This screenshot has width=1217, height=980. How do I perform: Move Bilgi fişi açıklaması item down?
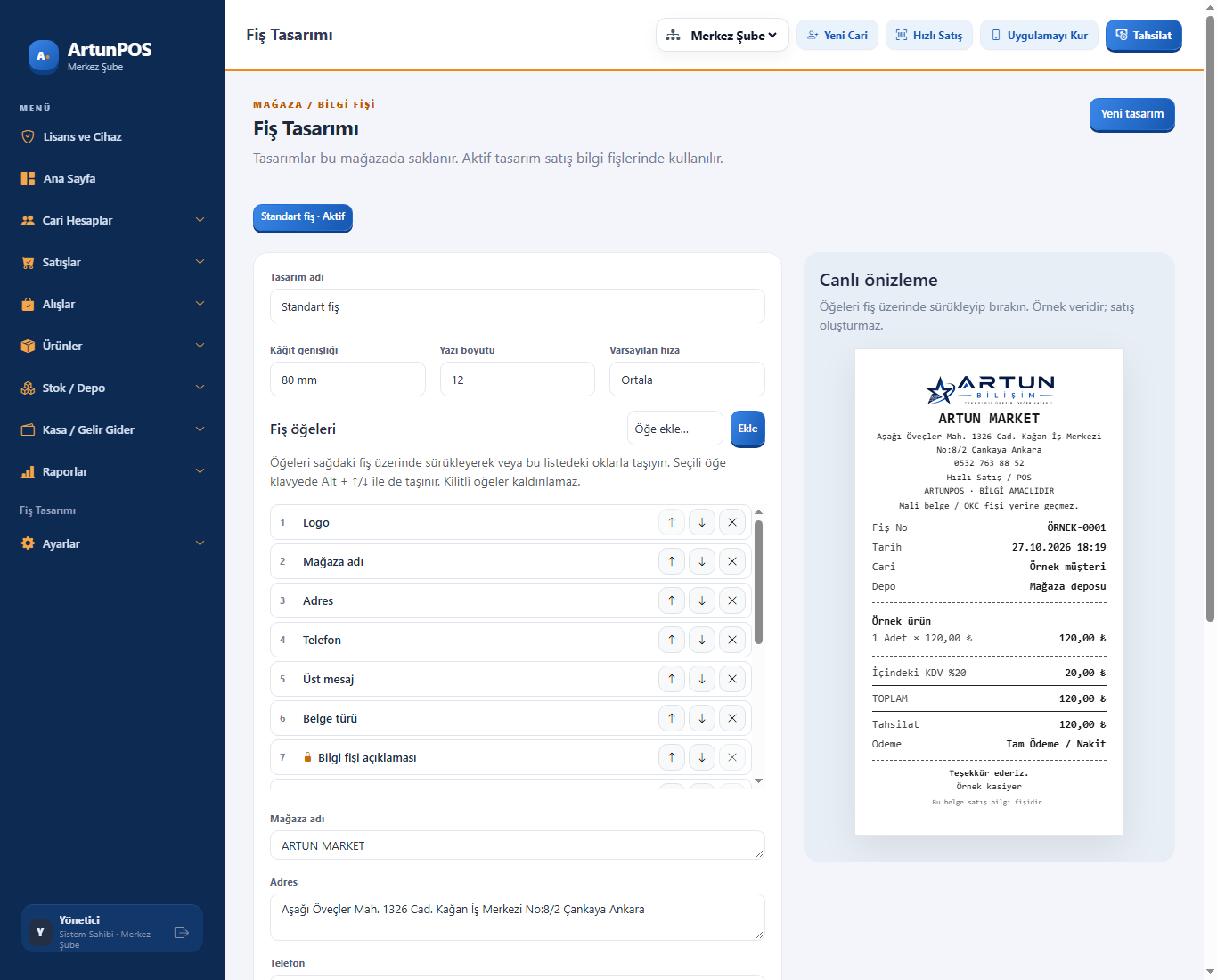702,757
